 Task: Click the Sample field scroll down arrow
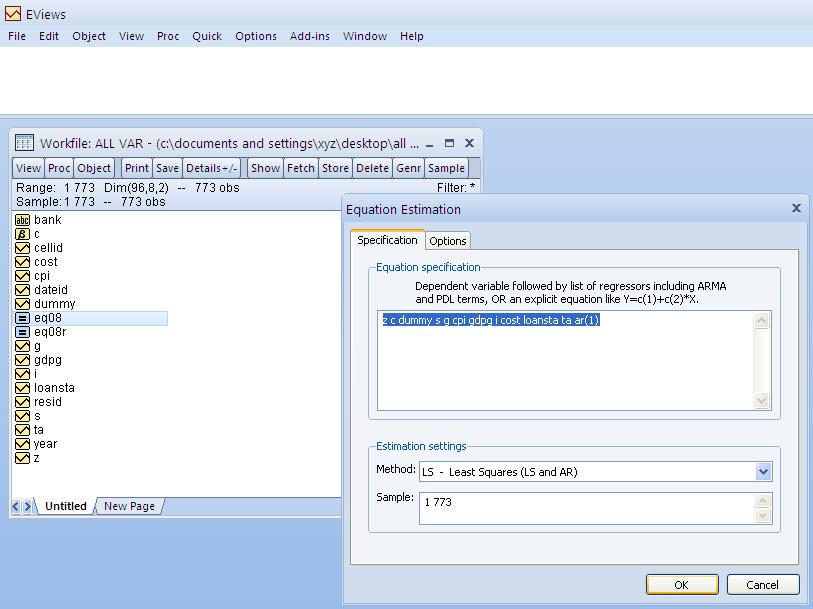pos(762,515)
